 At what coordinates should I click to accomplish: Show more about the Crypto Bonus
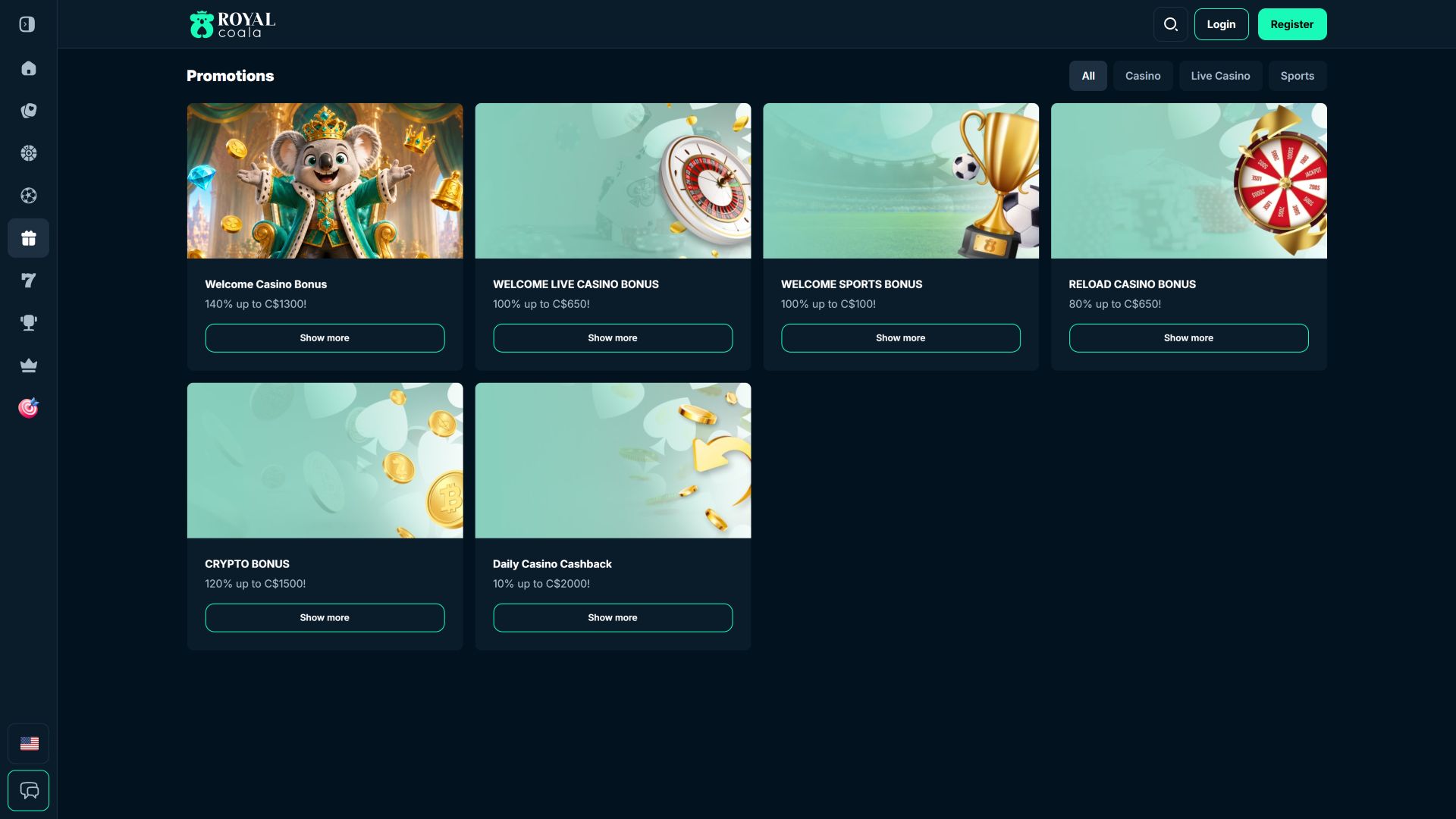(325, 617)
